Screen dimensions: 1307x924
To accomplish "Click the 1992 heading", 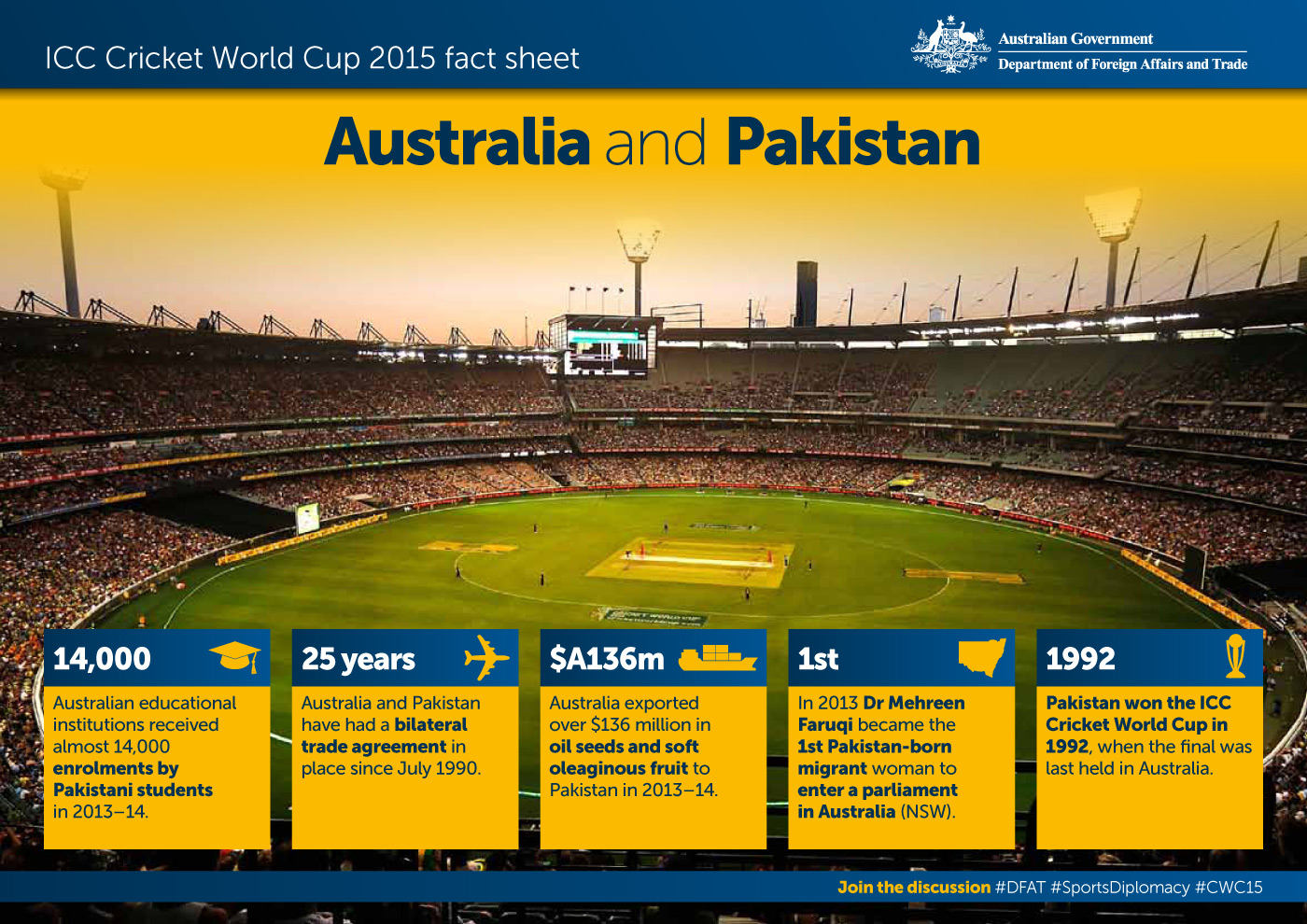I will (1080, 659).
